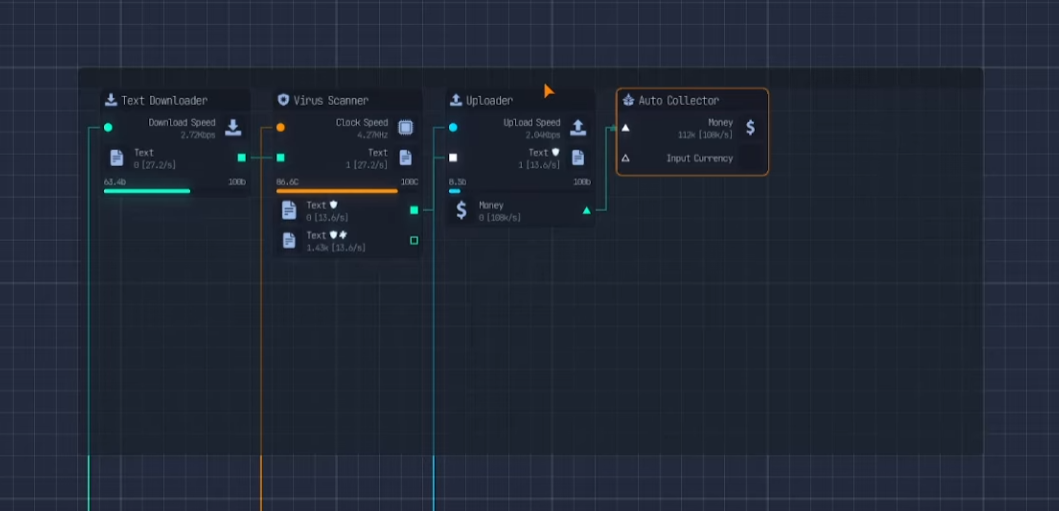Viewport: 1059px width, 511px height.
Task: Click the Money dollar icon in Uploader output
Action: pos(461,210)
